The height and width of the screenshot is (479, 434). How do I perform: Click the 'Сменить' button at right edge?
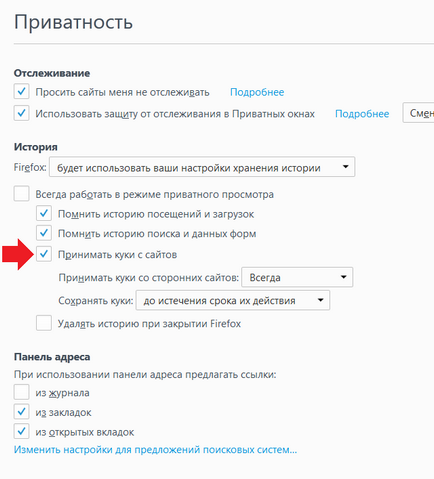(419, 113)
